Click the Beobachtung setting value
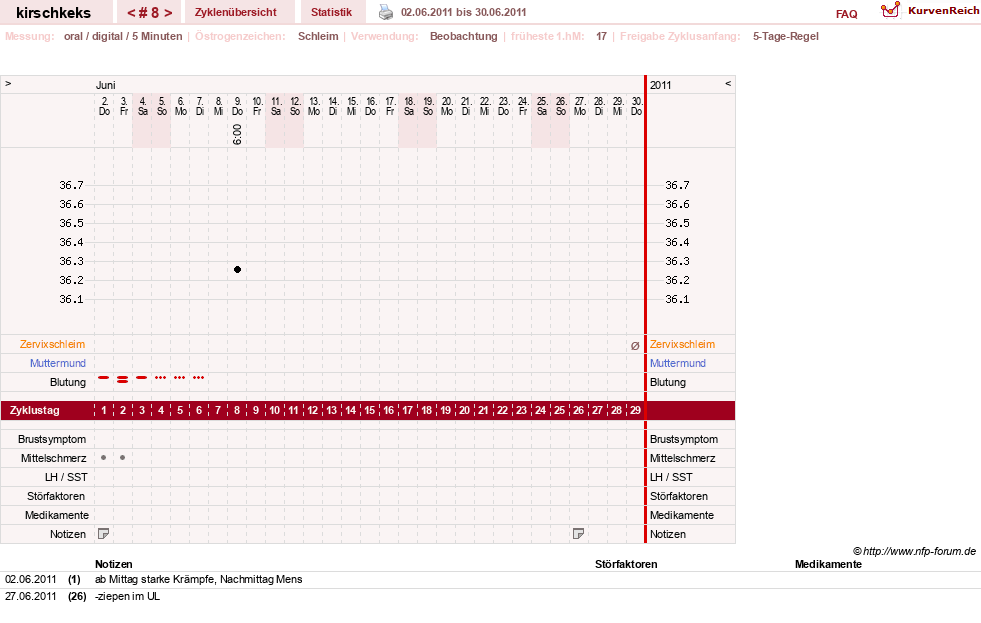The height and width of the screenshot is (623, 981). [464, 36]
